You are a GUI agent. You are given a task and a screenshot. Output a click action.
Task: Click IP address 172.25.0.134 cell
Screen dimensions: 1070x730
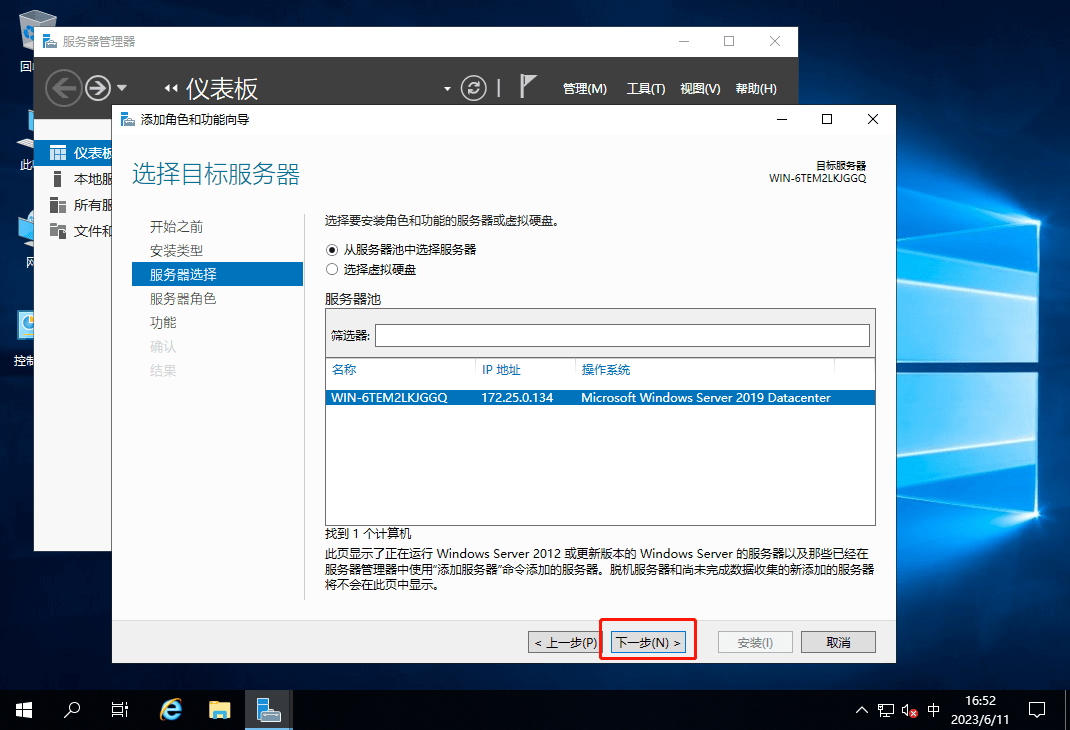click(x=517, y=398)
